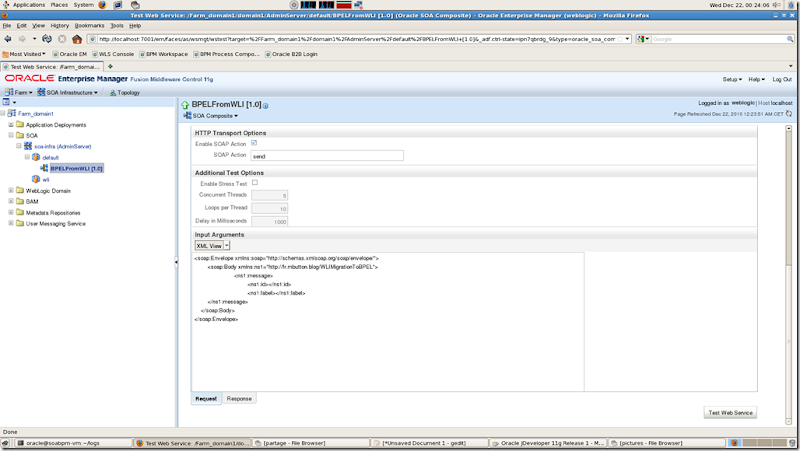Go forward with the browser forward arrow
The height and width of the screenshot is (451, 800).
(x=22, y=39)
